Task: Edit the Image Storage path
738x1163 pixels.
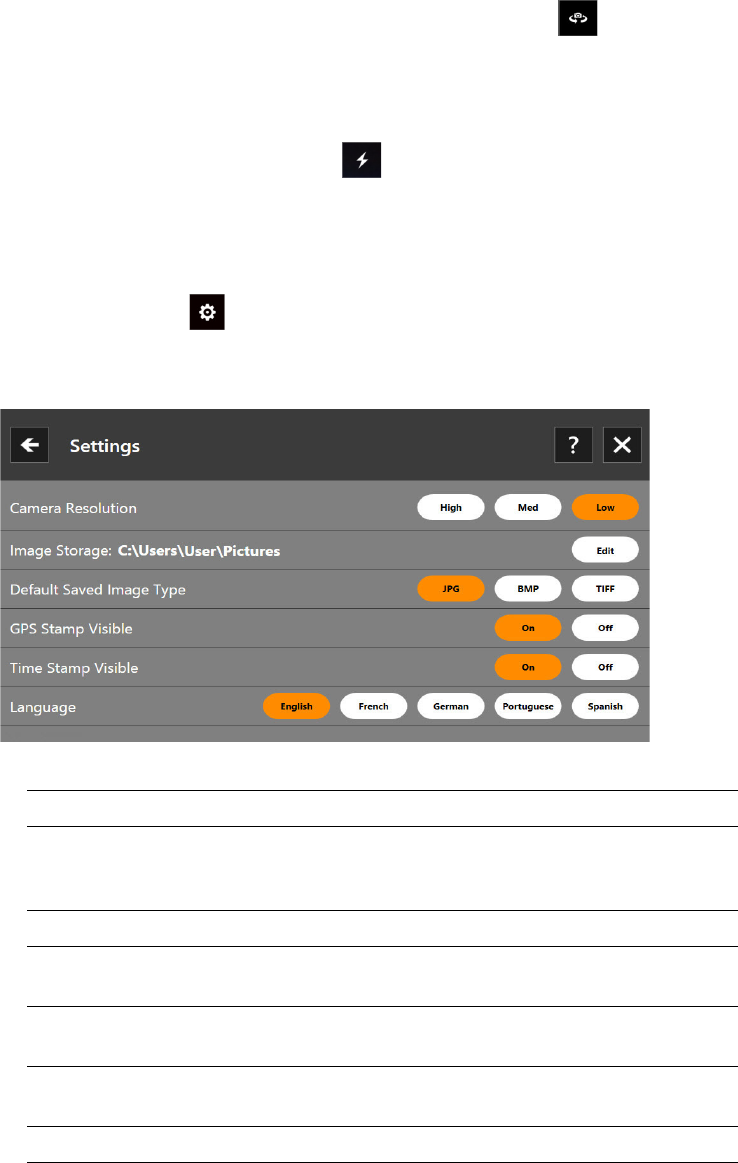Action: pos(605,550)
